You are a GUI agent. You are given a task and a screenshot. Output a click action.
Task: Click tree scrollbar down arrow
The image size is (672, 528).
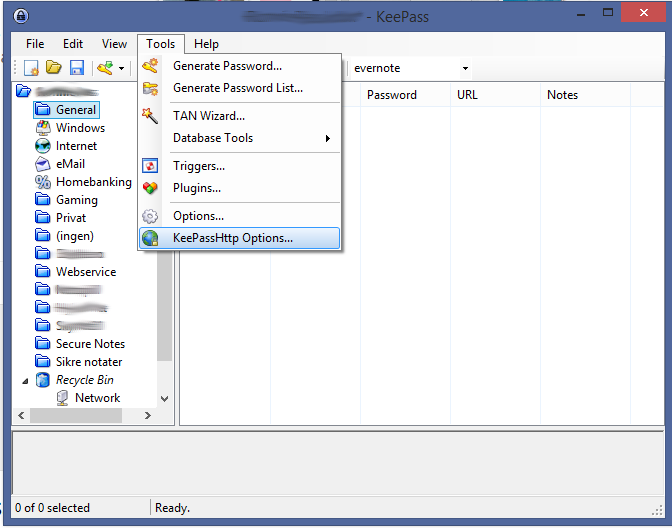pyautogui.click(x=164, y=399)
